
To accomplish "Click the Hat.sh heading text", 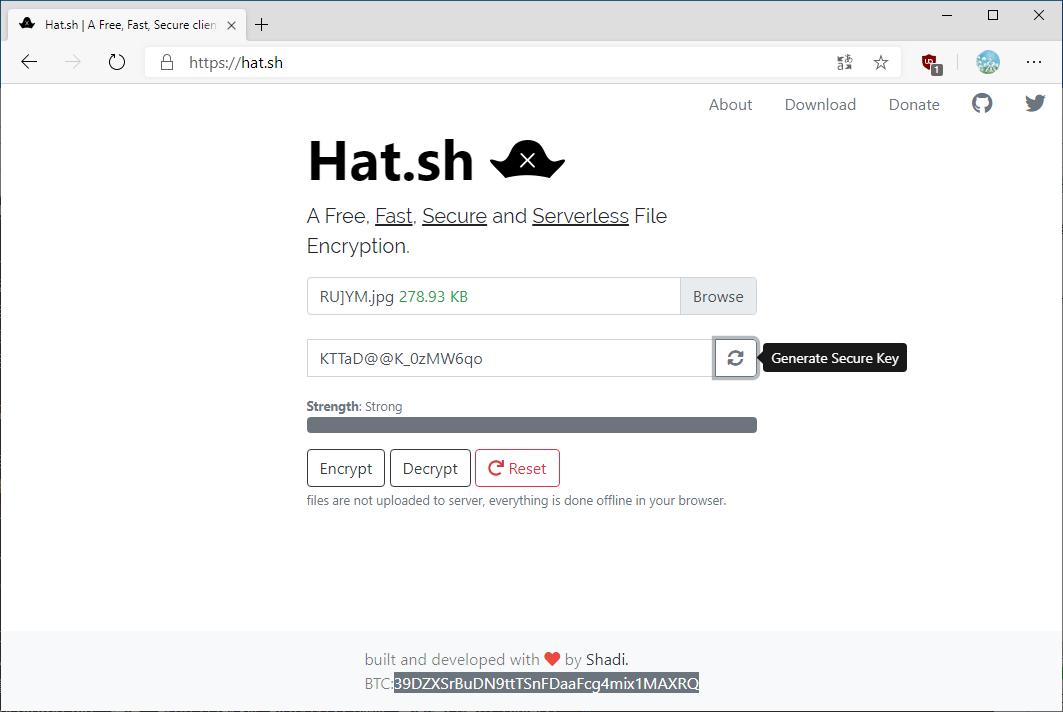I will 390,161.
